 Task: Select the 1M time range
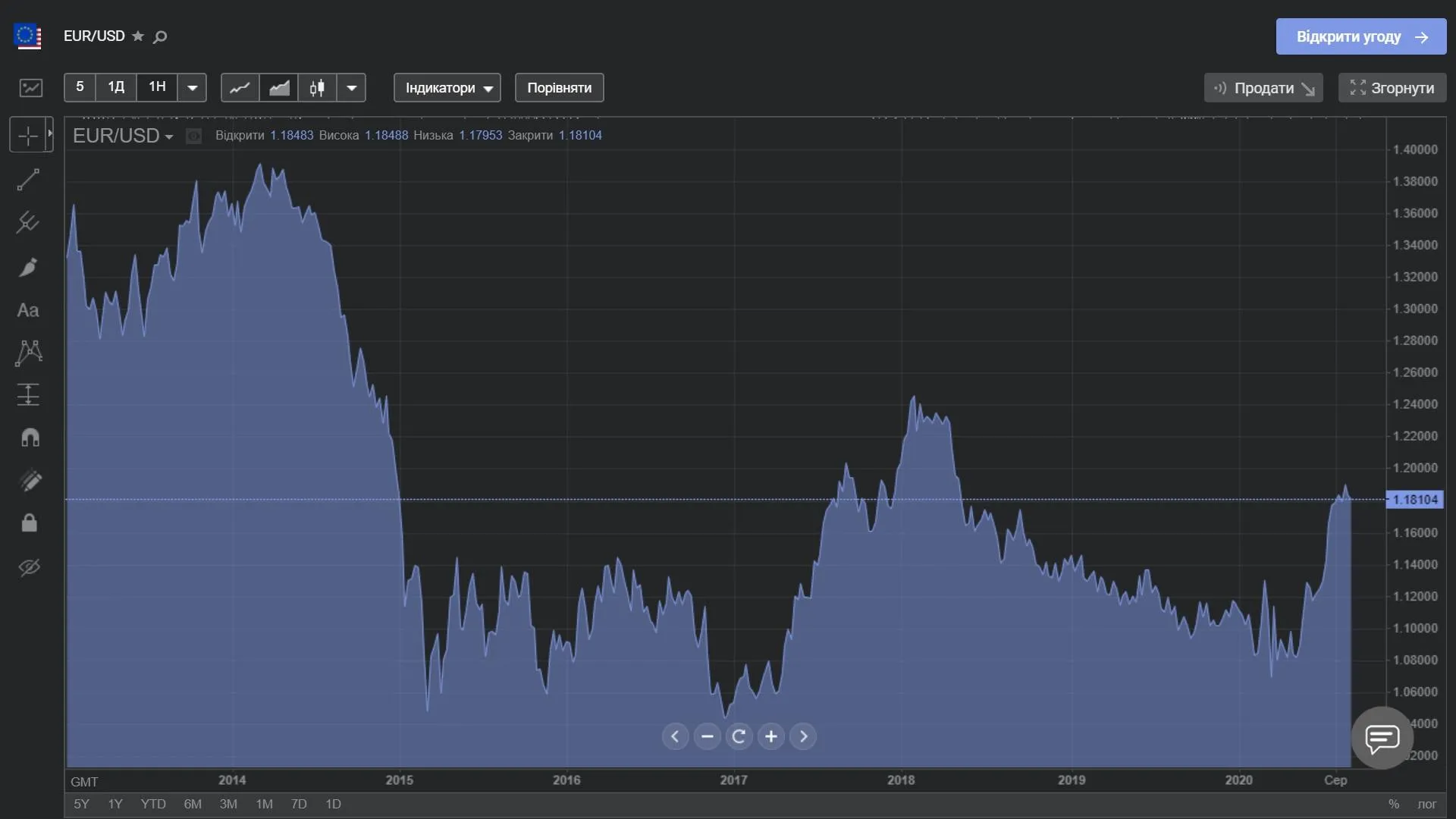click(264, 804)
